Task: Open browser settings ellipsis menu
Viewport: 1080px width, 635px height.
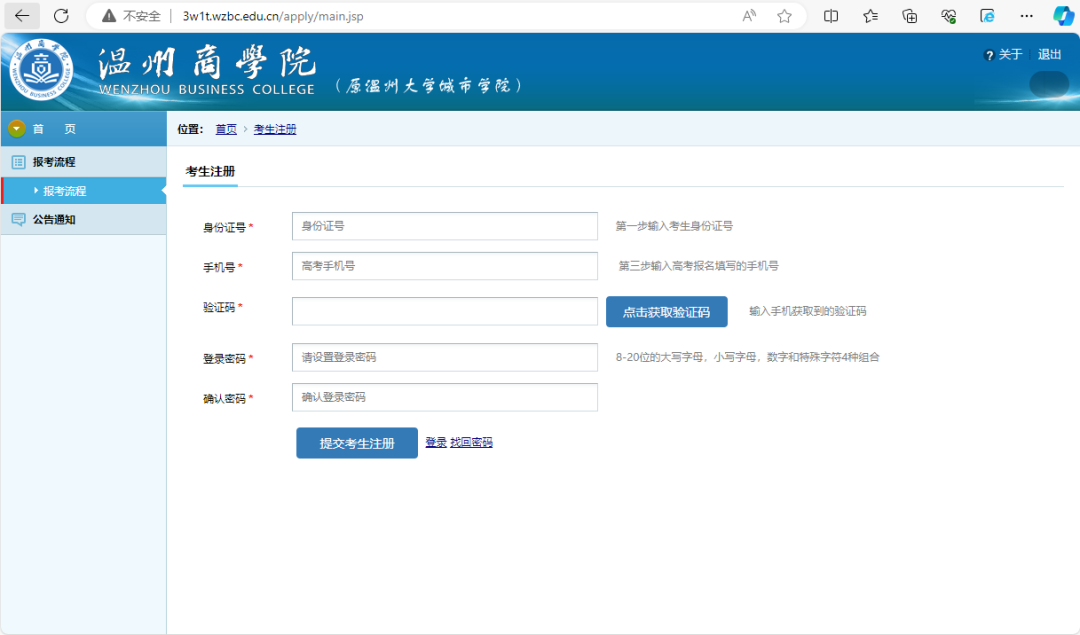Action: pos(1026,16)
